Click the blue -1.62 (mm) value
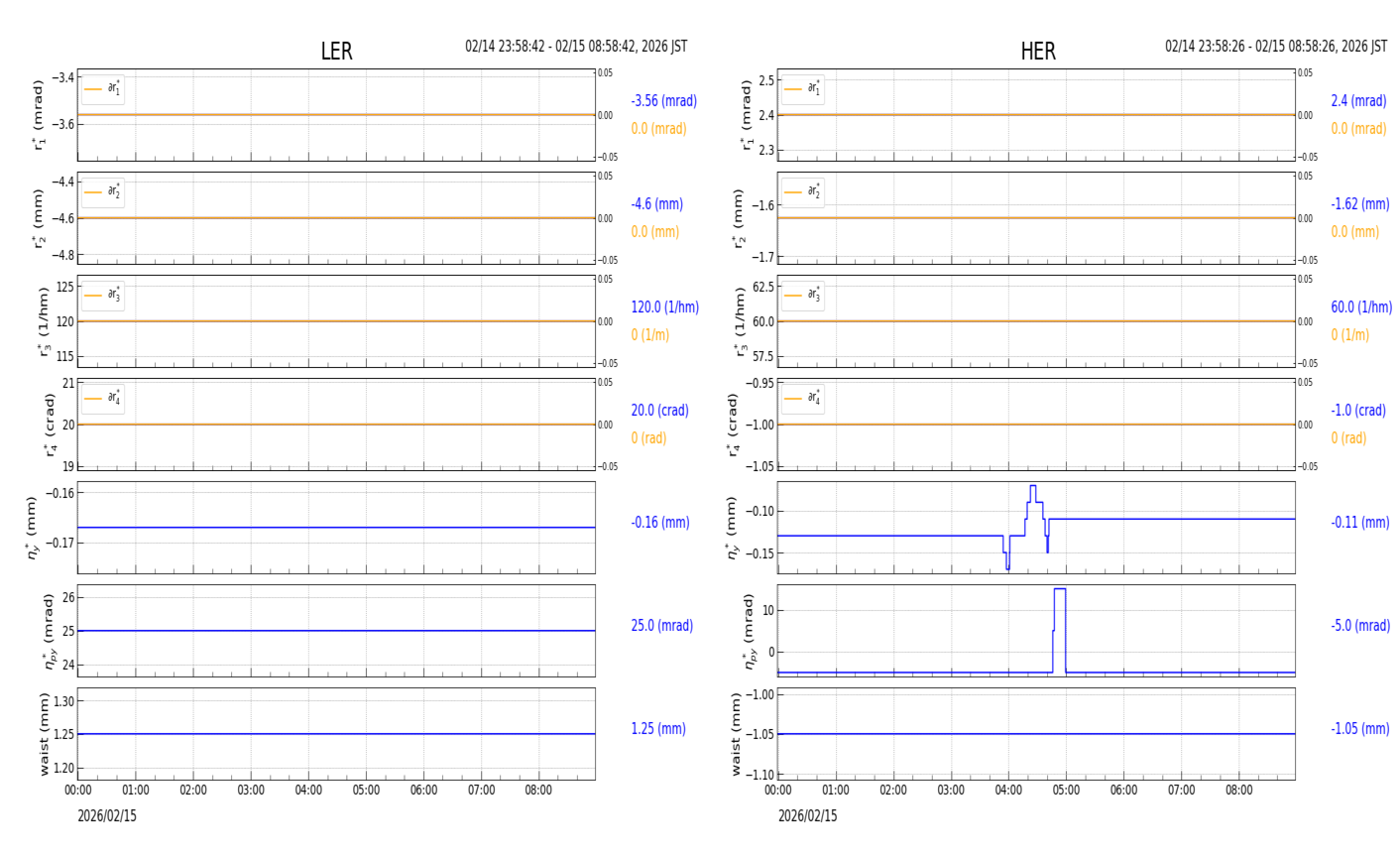Screen dimensions: 1400x857 [1360, 204]
